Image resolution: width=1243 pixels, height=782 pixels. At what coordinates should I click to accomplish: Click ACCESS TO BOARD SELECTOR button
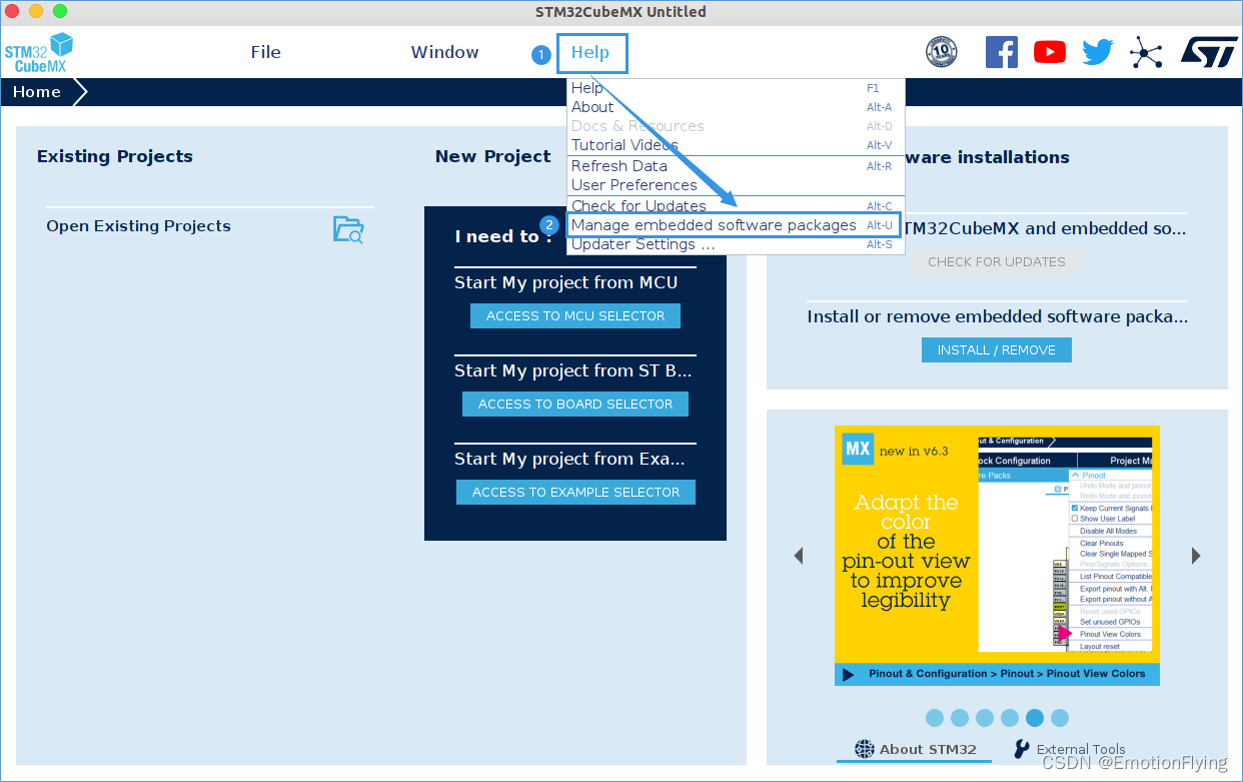click(x=575, y=404)
